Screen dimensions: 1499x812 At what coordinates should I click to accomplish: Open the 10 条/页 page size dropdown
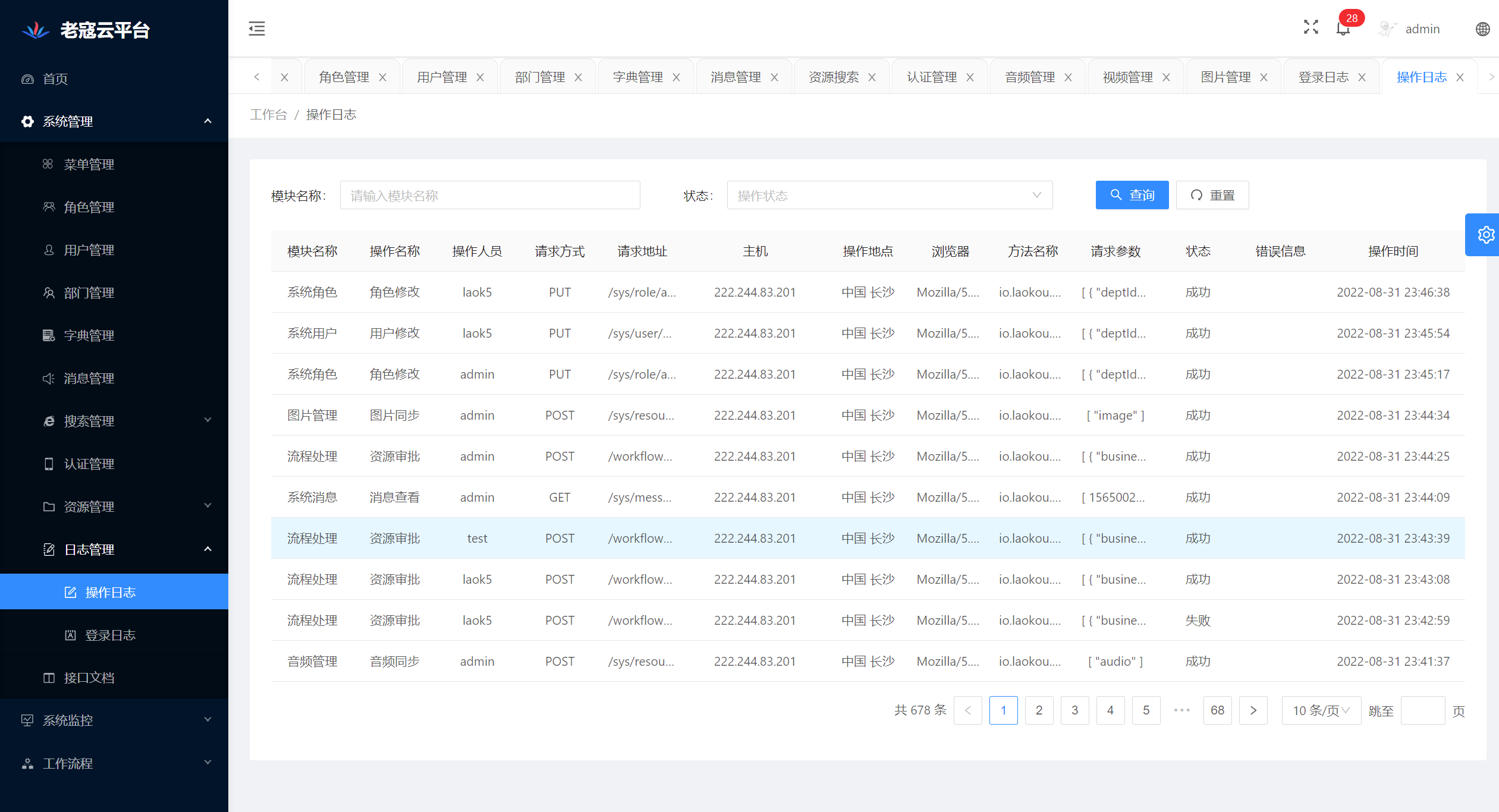tap(1321, 710)
